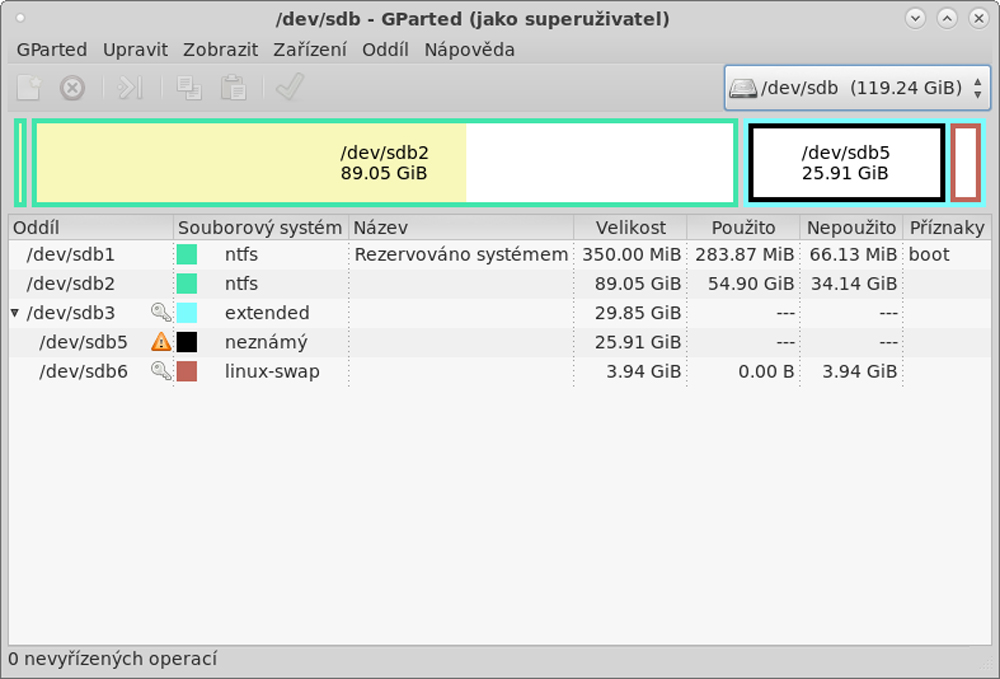Click the green ntfs swatch of /dev/sdb1

tap(187, 254)
